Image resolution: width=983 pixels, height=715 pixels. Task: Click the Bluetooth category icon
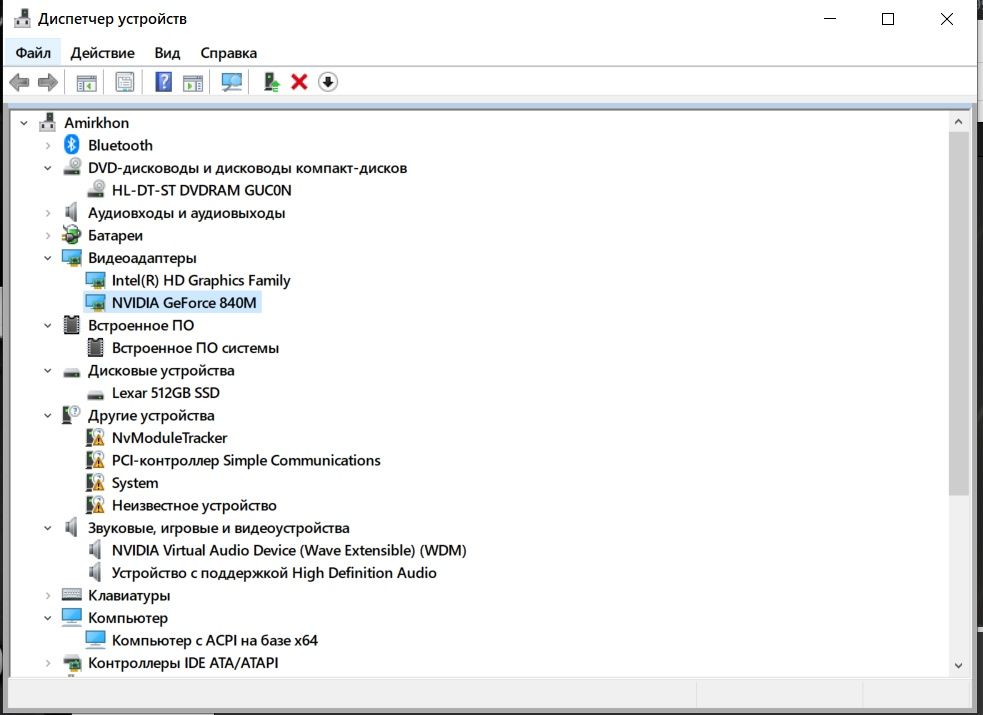click(71, 145)
